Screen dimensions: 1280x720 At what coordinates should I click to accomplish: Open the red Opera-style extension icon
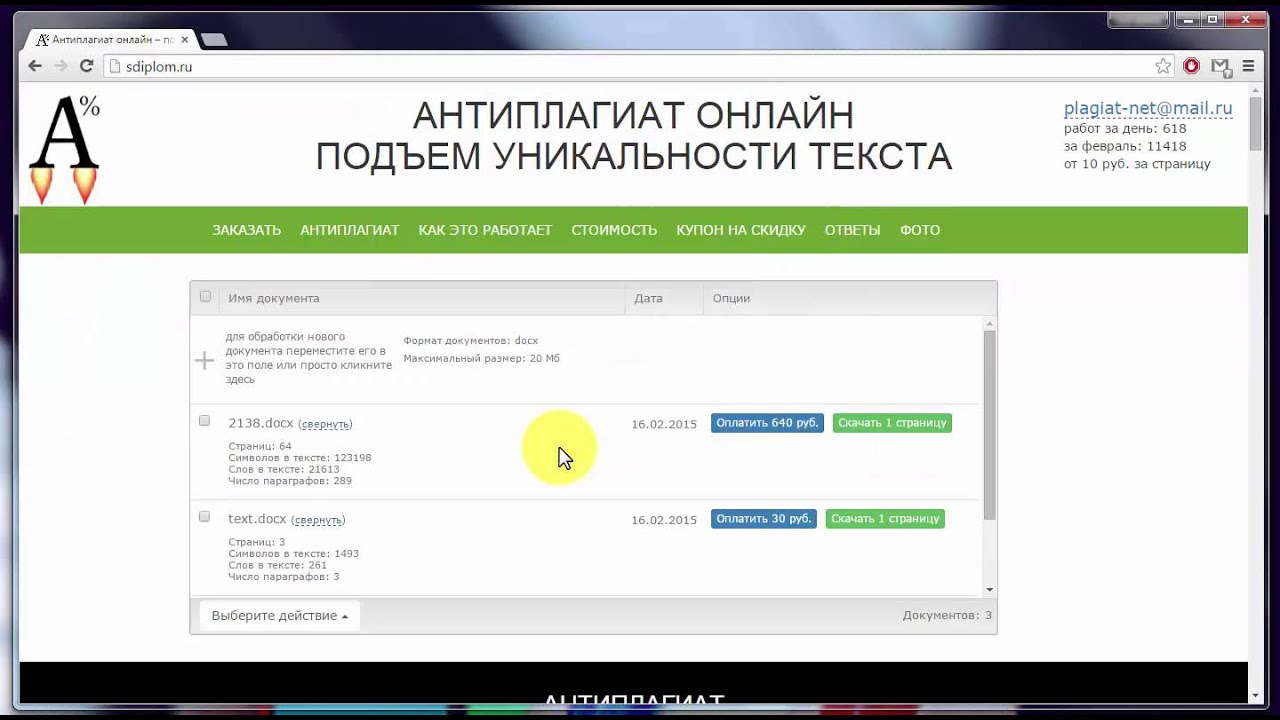(x=1191, y=66)
